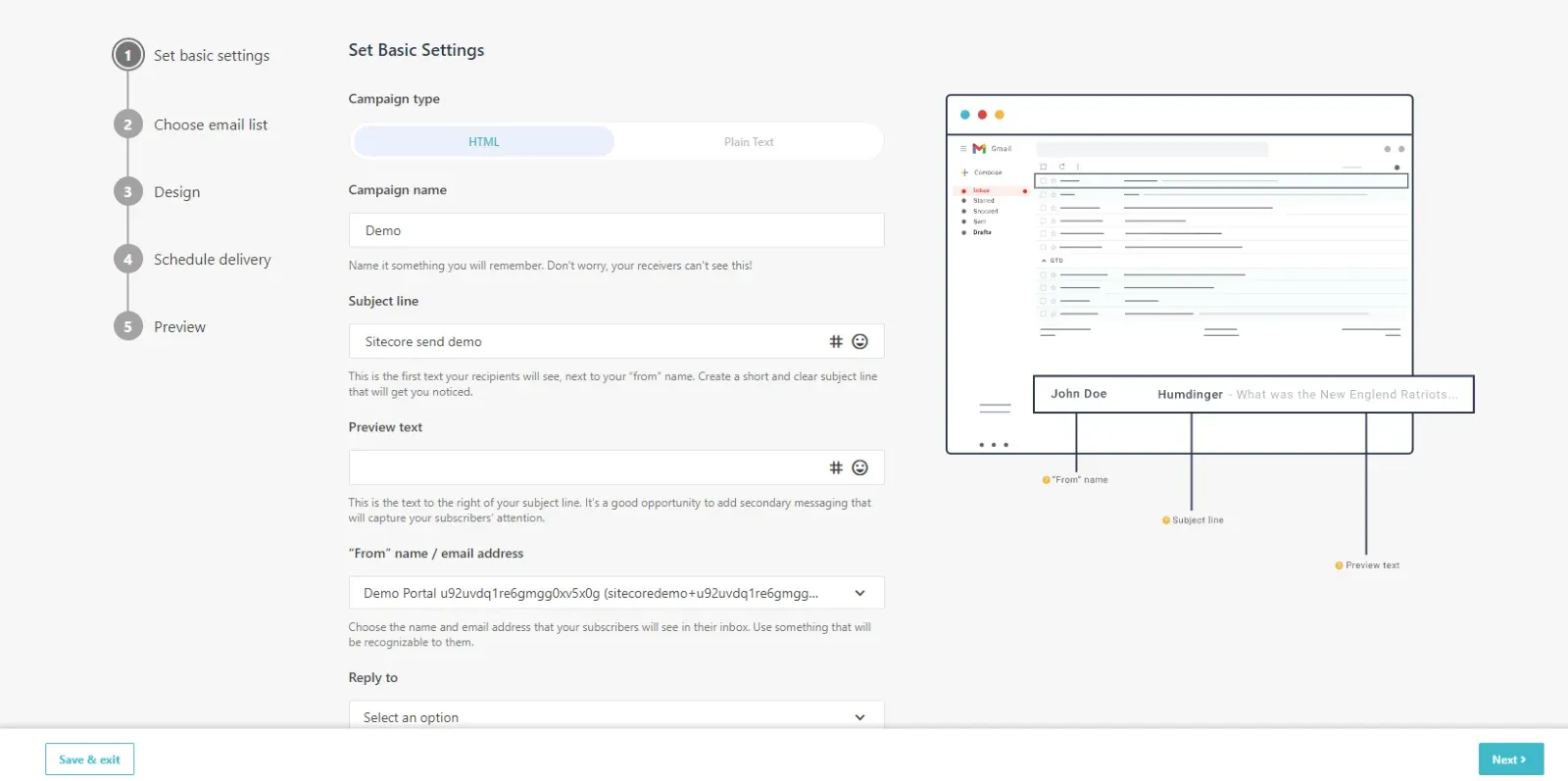Expand the Reply to Select an option dropdown
The width and height of the screenshot is (1568, 781).
616,715
